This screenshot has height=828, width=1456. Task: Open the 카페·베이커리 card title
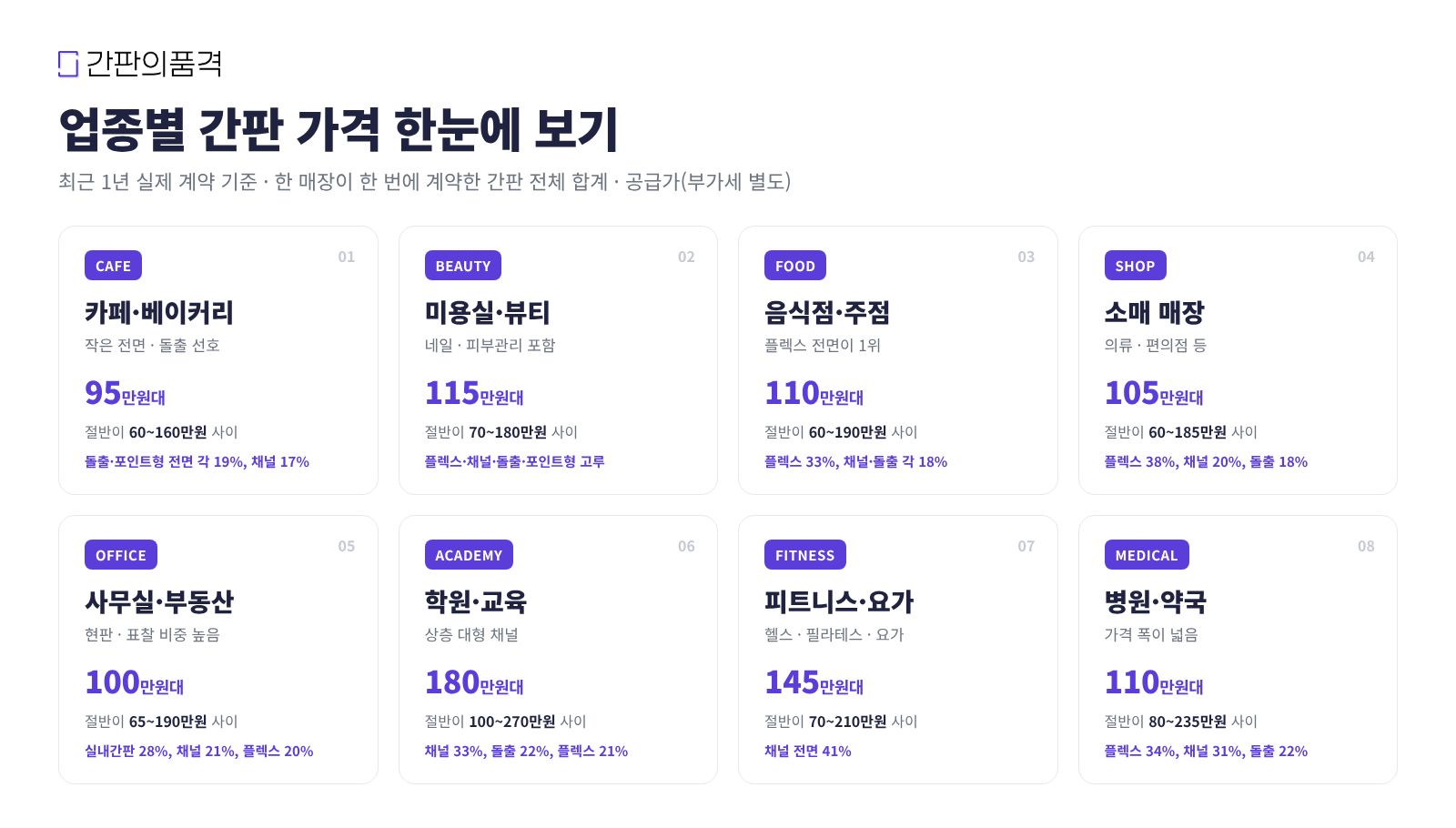click(x=159, y=312)
